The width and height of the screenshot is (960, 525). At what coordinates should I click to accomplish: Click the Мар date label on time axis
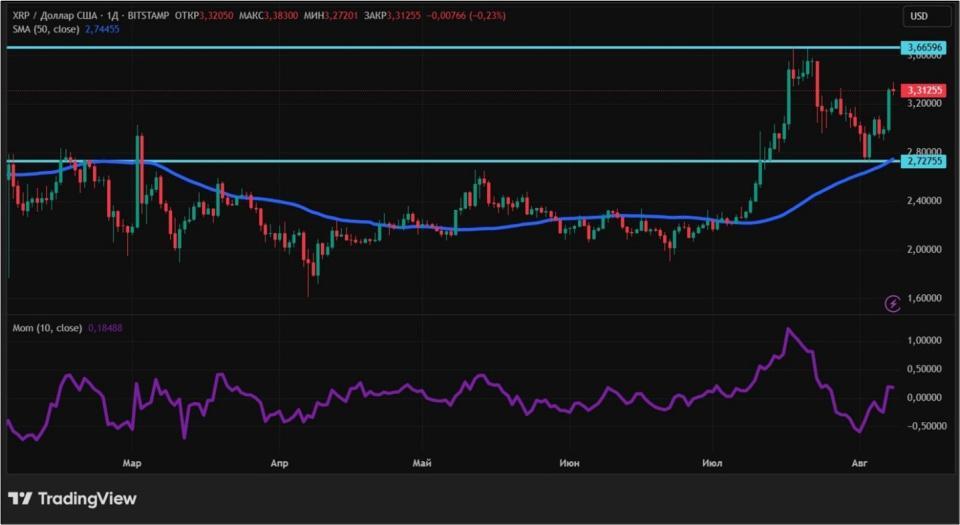(x=131, y=464)
